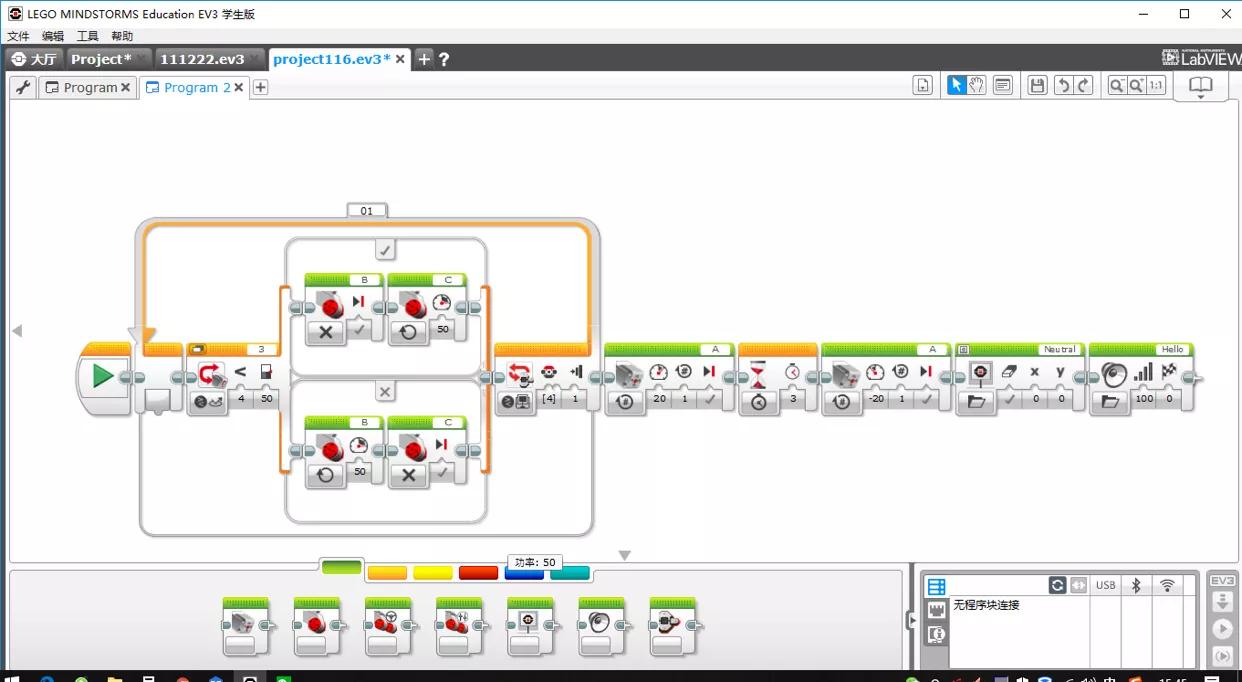Set power value 50 on lower motor B
1242x682 pixels.
point(359,471)
